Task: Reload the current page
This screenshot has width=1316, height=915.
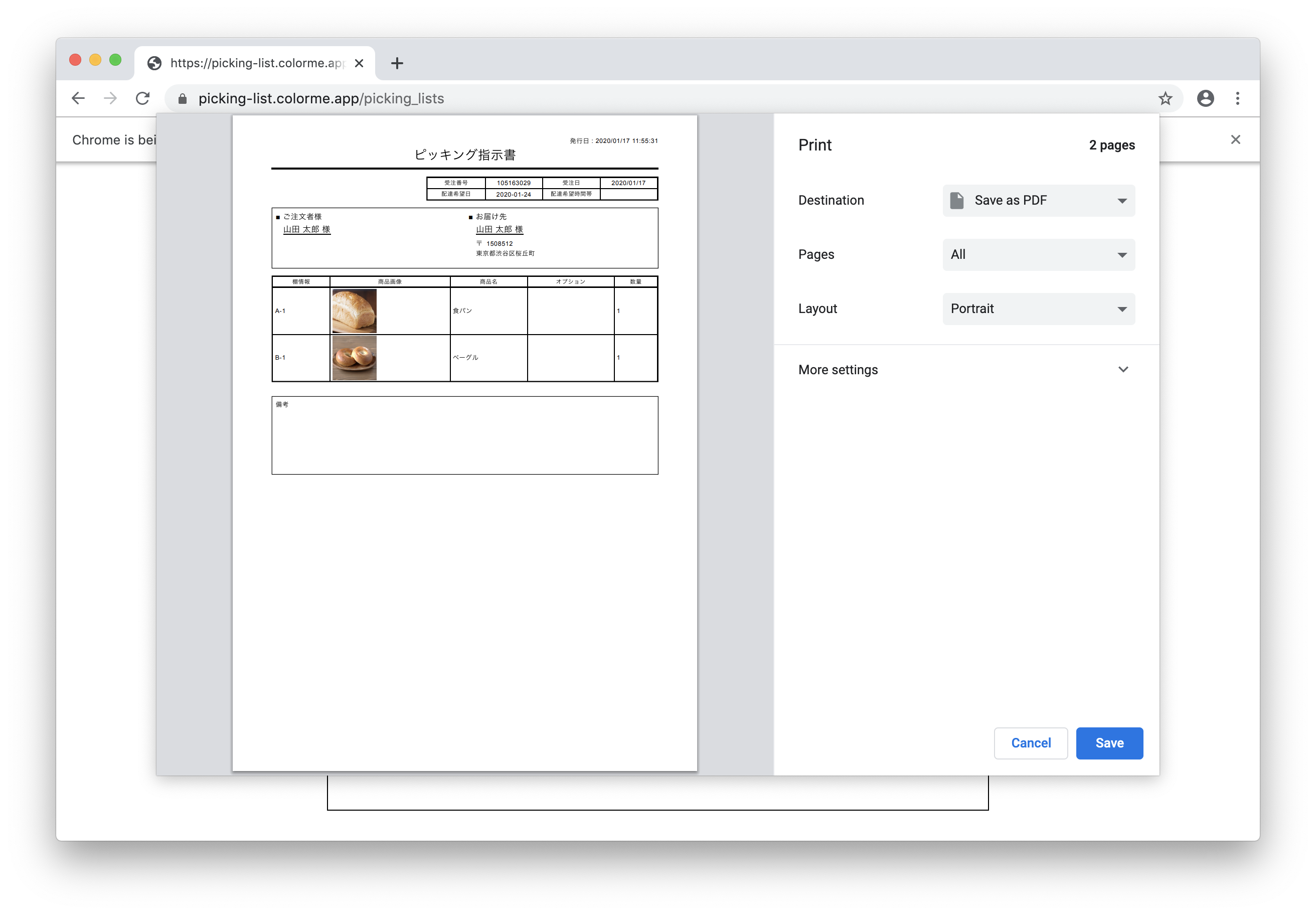Action: pos(143,99)
